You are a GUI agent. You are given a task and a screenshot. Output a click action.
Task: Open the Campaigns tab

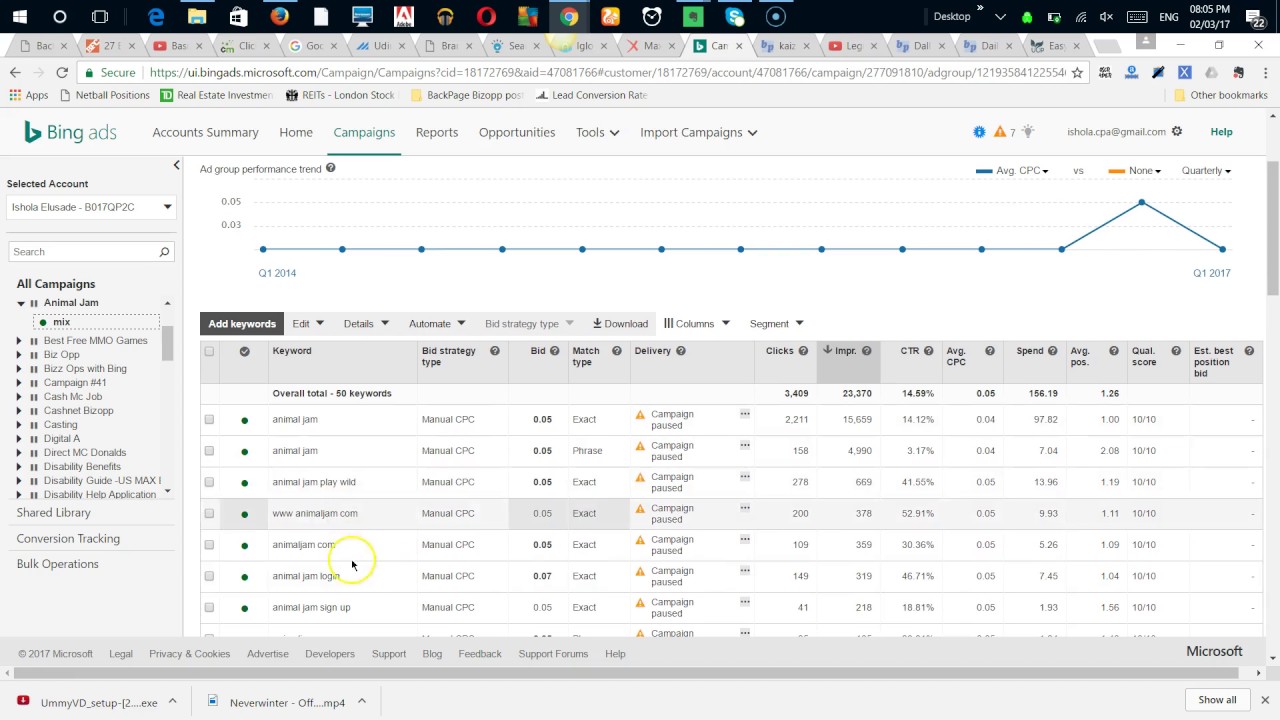point(364,132)
